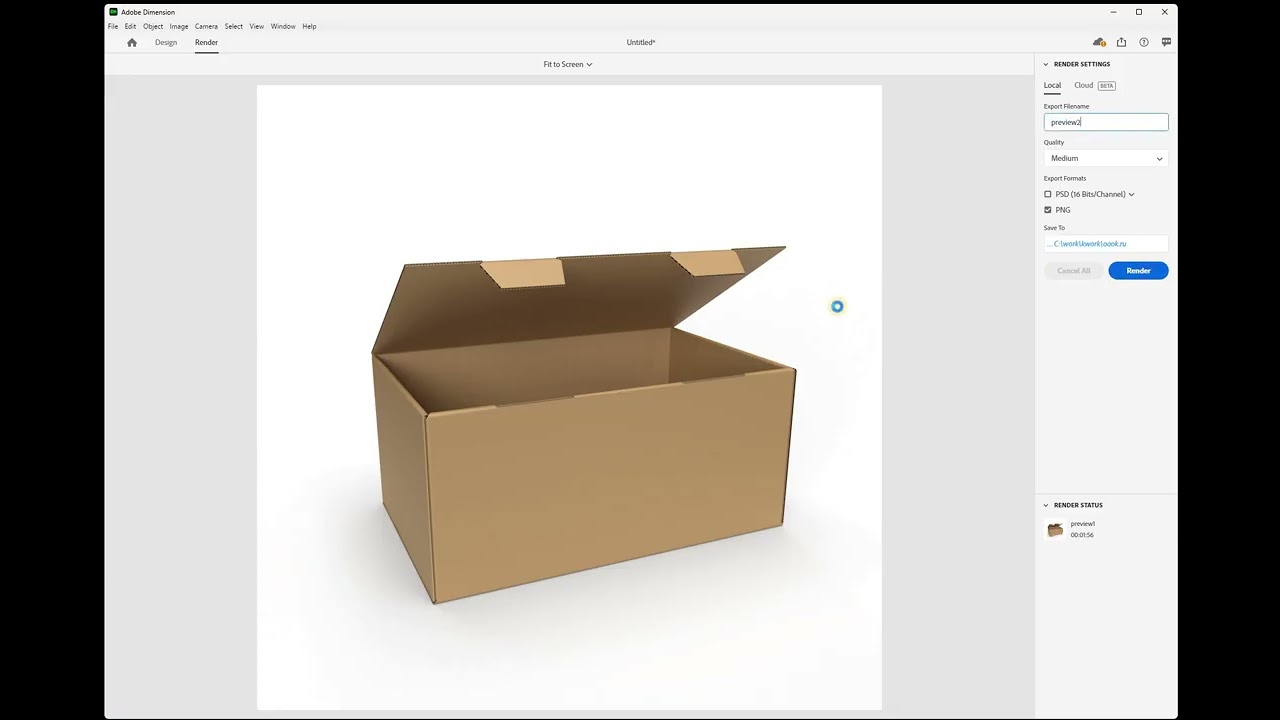Image resolution: width=1280 pixels, height=720 pixels.
Task: Switch to the Local render tab
Action: (x=1052, y=85)
